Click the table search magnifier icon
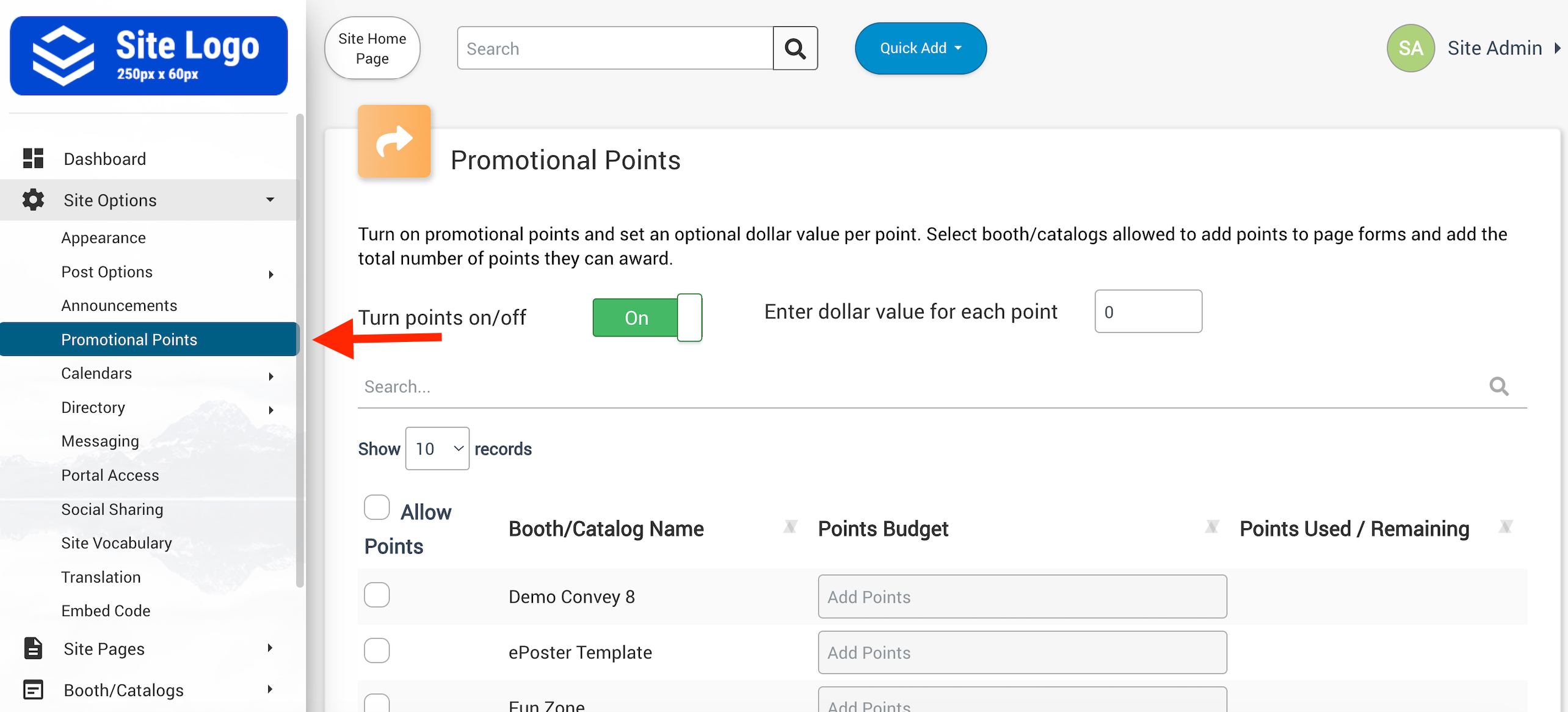The height and width of the screenshot is (712, 1568). (1498, 386)
